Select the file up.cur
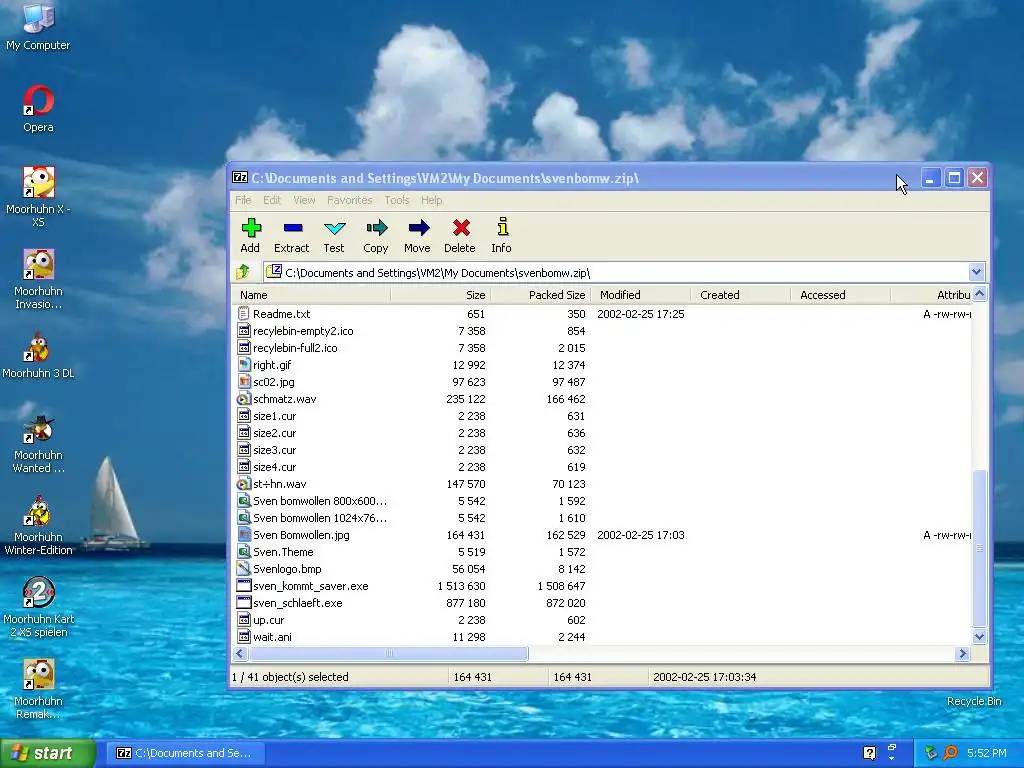This screenshot has height=768, width=1024. [x=268, y=620]
